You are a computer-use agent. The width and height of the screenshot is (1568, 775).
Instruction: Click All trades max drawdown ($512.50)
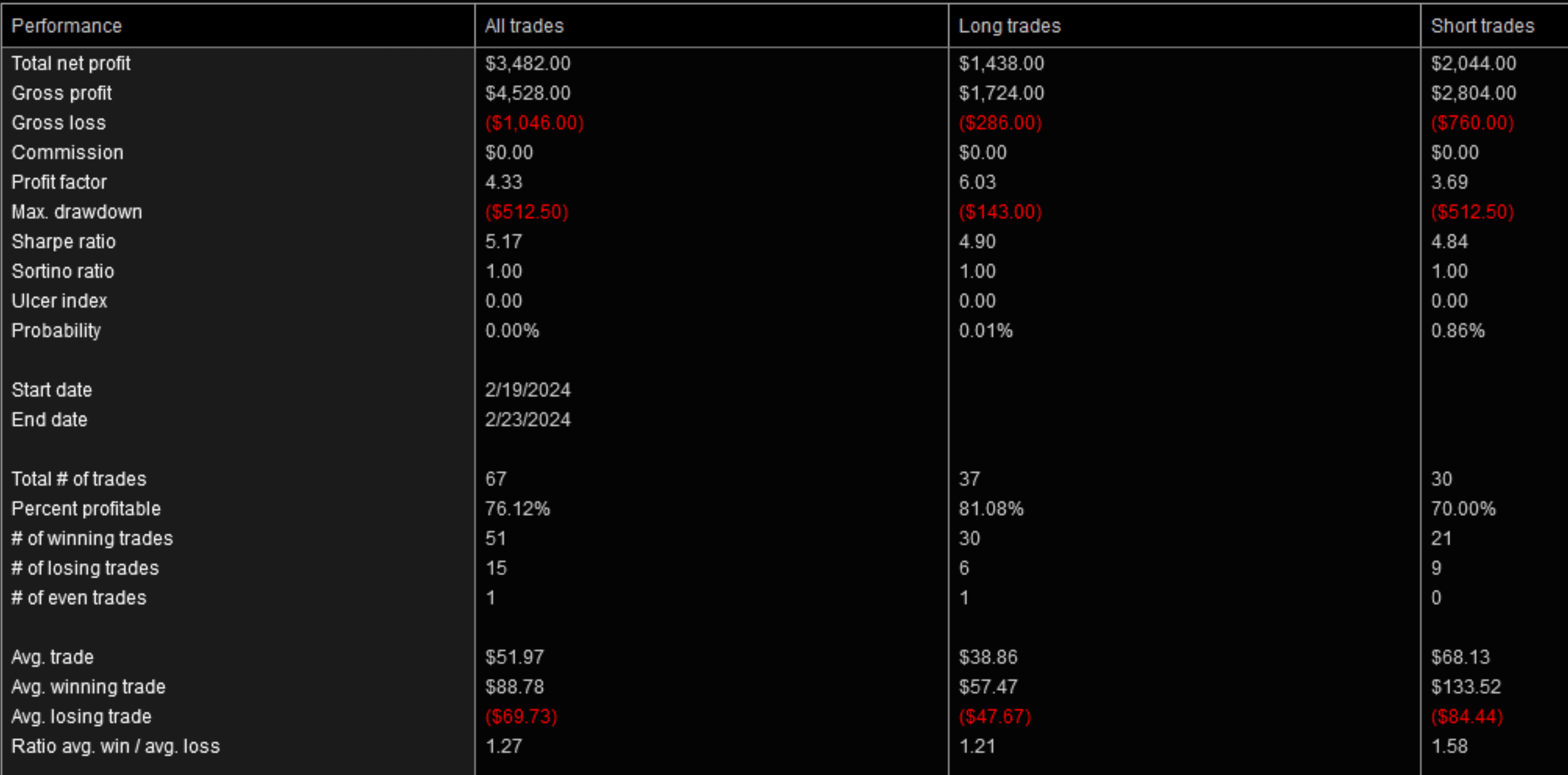[526, 212]
